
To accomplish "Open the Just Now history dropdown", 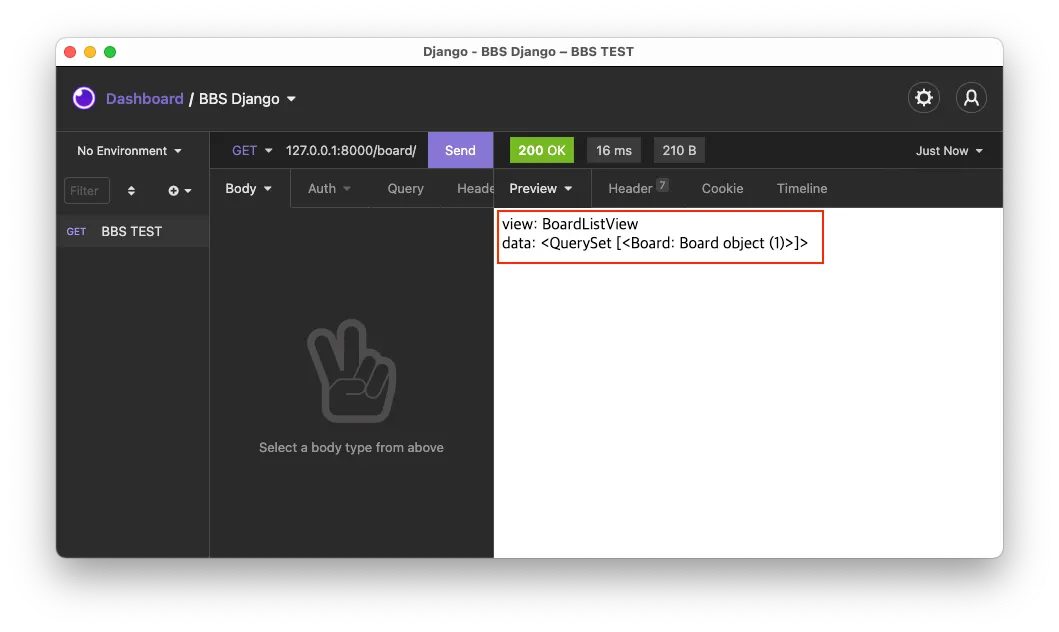I will pos(949,151).
